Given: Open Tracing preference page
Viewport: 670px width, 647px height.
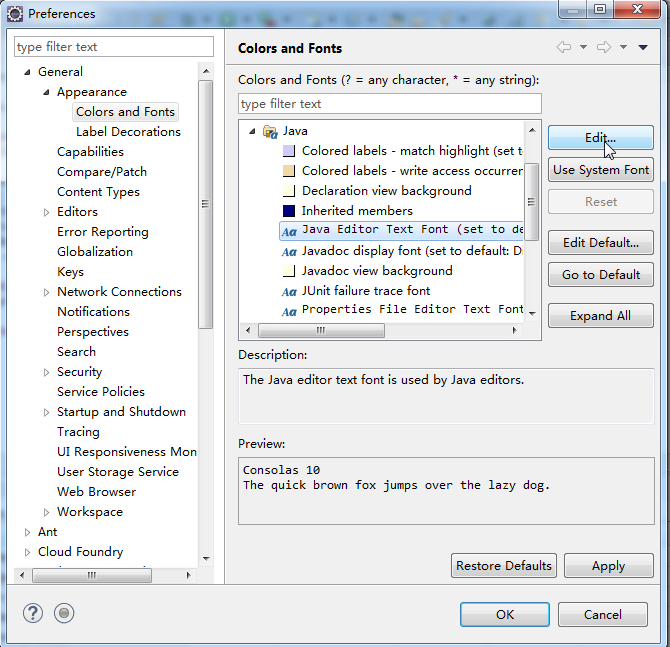Looking at the screenshot, I should [x=78, y=432].
